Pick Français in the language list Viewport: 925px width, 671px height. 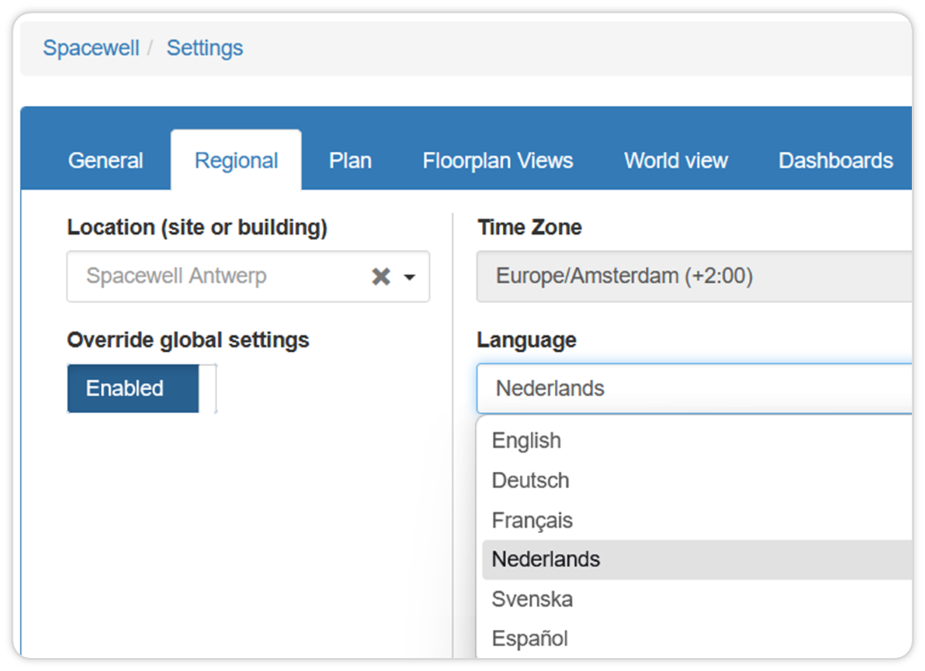697,520
